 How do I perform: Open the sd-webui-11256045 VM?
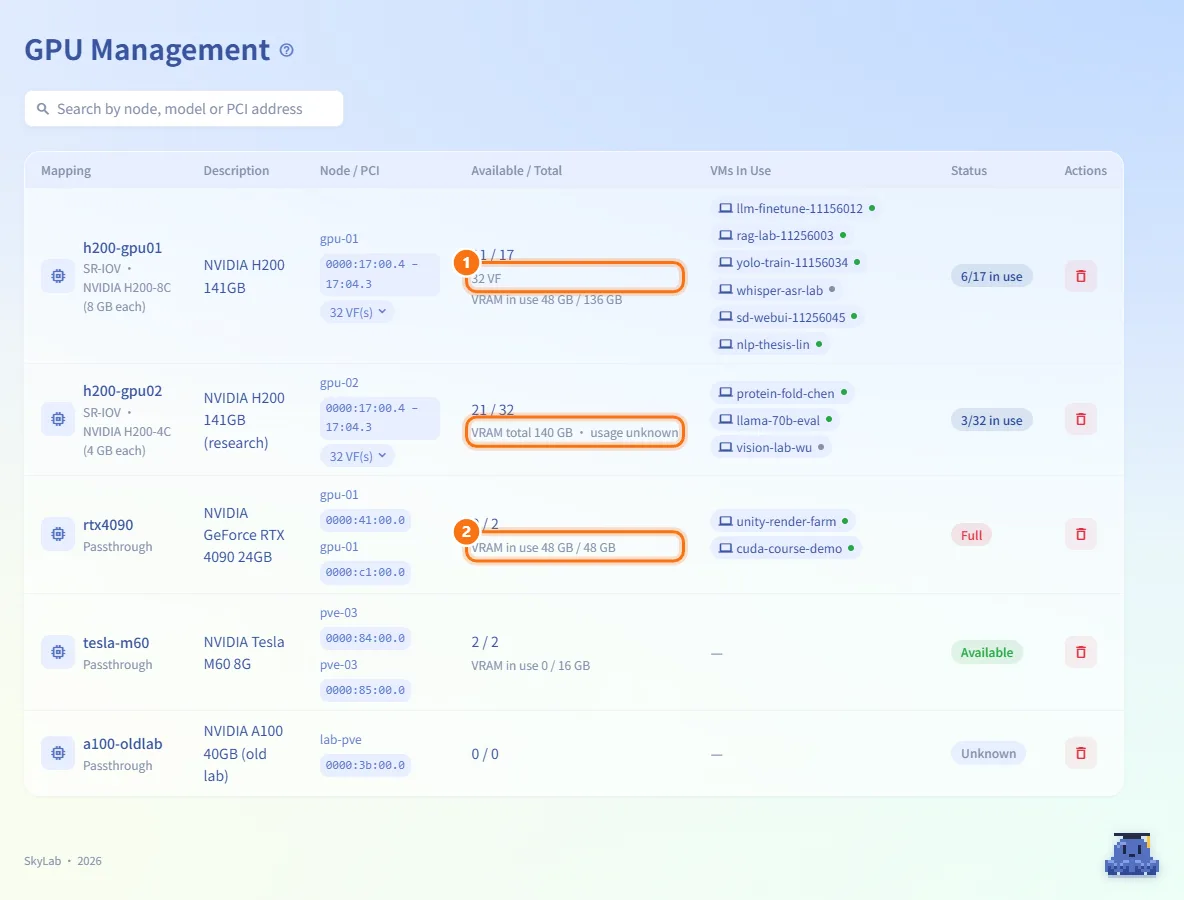[x=788, y=317]
